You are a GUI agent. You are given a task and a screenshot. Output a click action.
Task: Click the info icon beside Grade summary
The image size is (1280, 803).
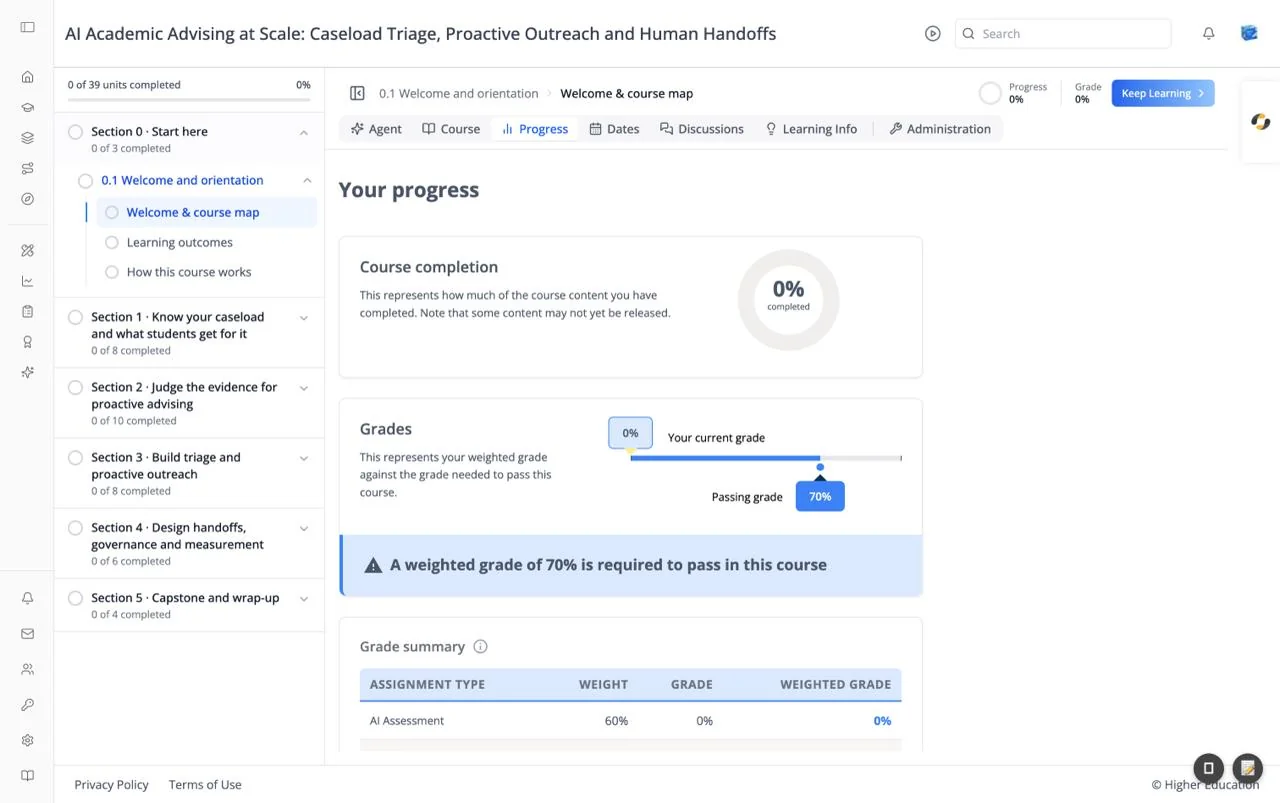480,647
